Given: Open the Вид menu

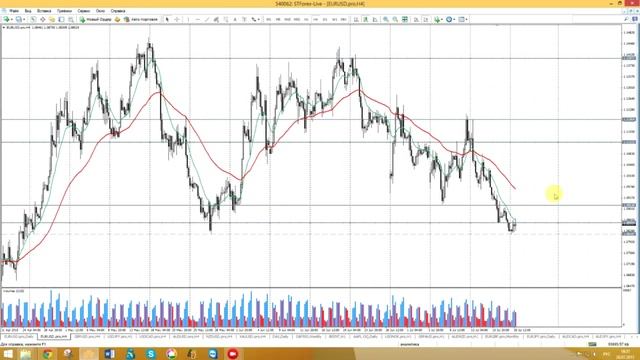Looking at the screenshot, I should (28, 11).
